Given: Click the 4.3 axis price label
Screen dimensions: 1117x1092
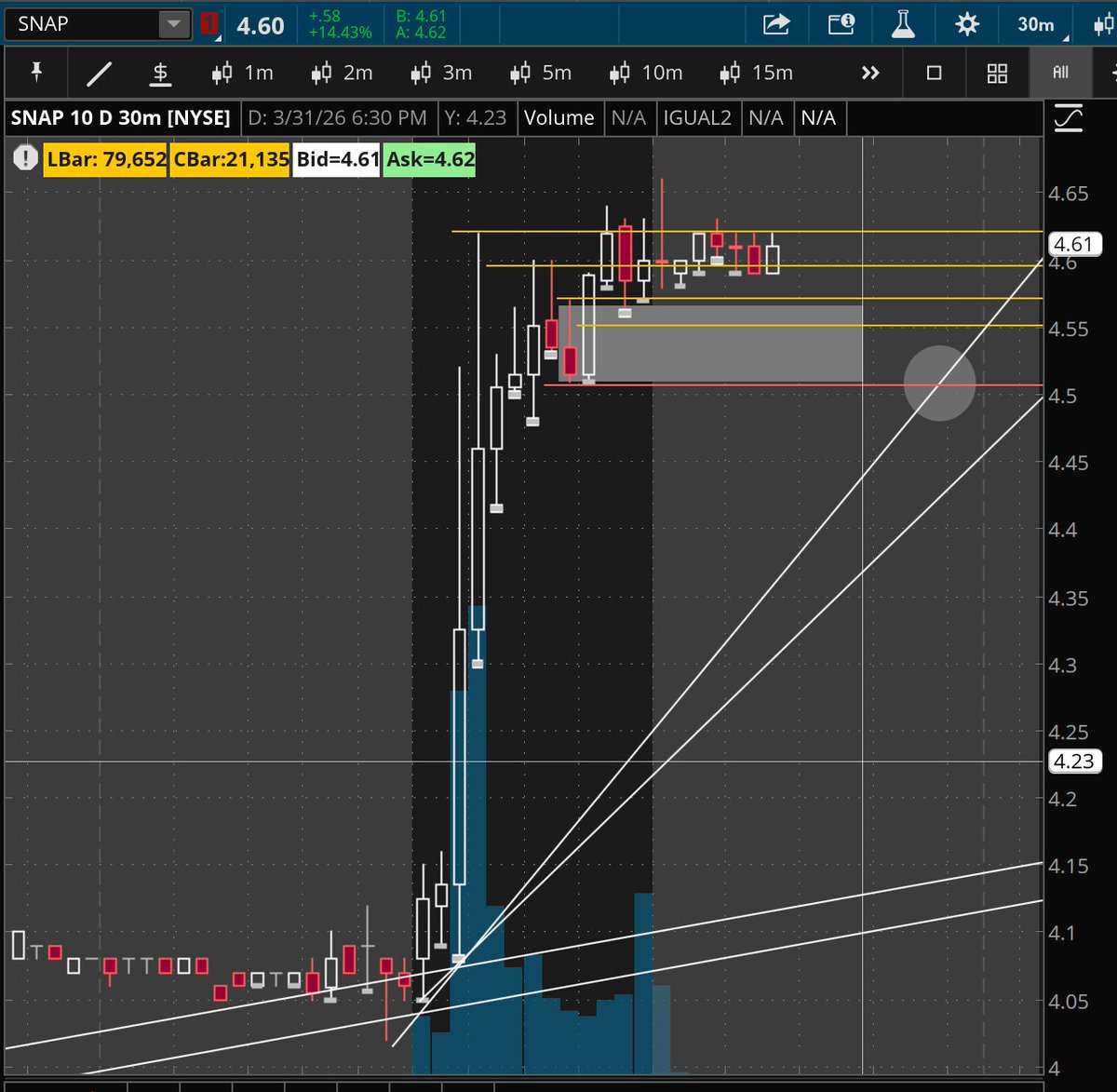Looking at the screenshot, I should [x=1062, y=666].
